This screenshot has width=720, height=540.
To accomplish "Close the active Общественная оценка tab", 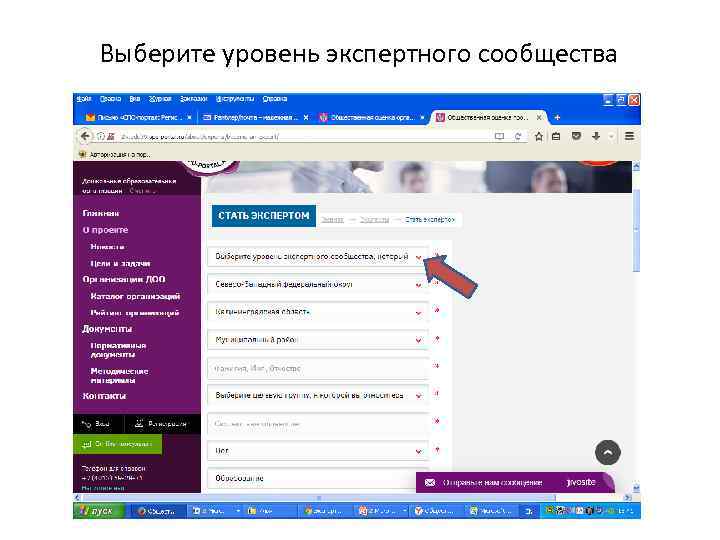I will [x=540, y=118].
